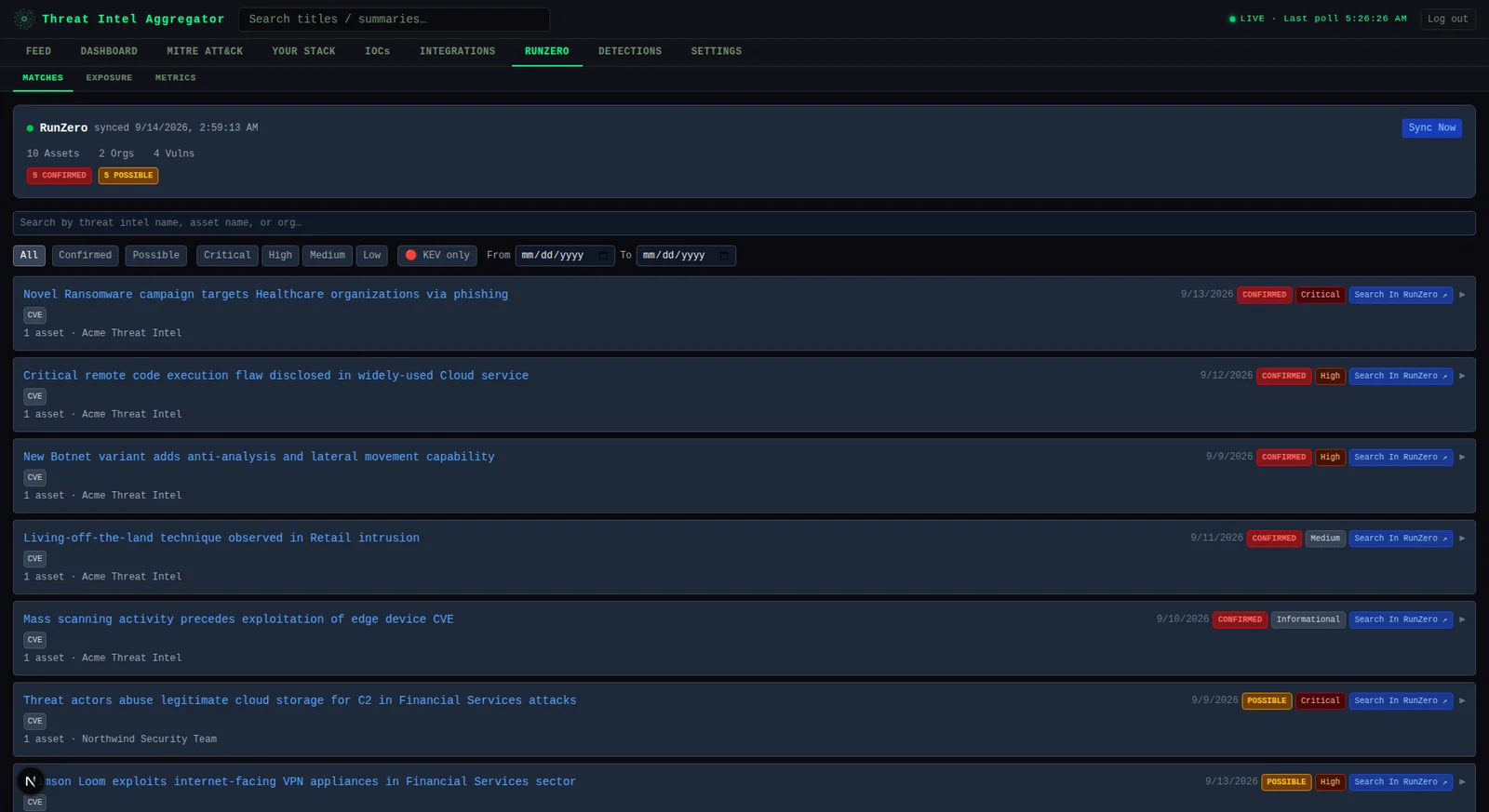Screen dimensions: 1489x812
Task: Search In RunZero for Mass scanning activity
Action: (x=1401, y=619)
